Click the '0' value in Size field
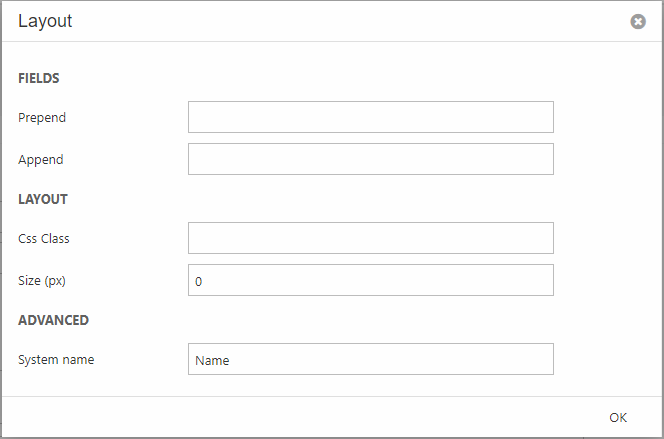This screenshot has width=664, height=439. tap(199, 282)
